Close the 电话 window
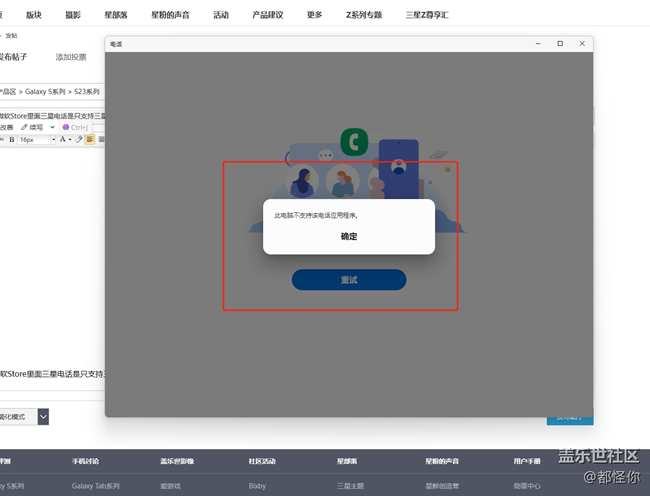 click(x=581, y=44)
